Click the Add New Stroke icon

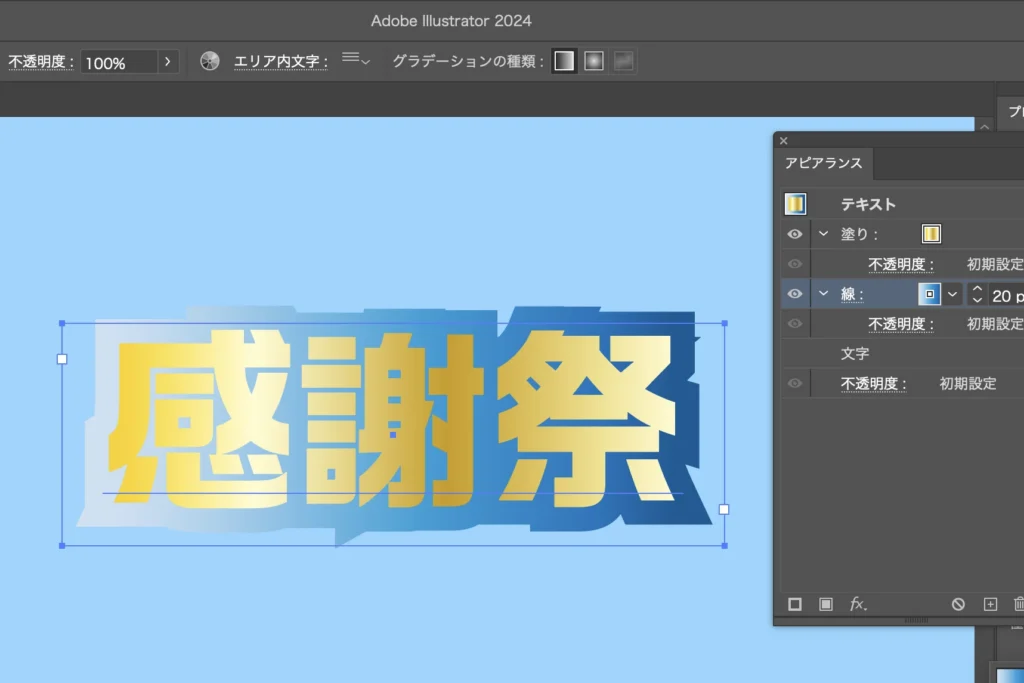click(795, 604)
